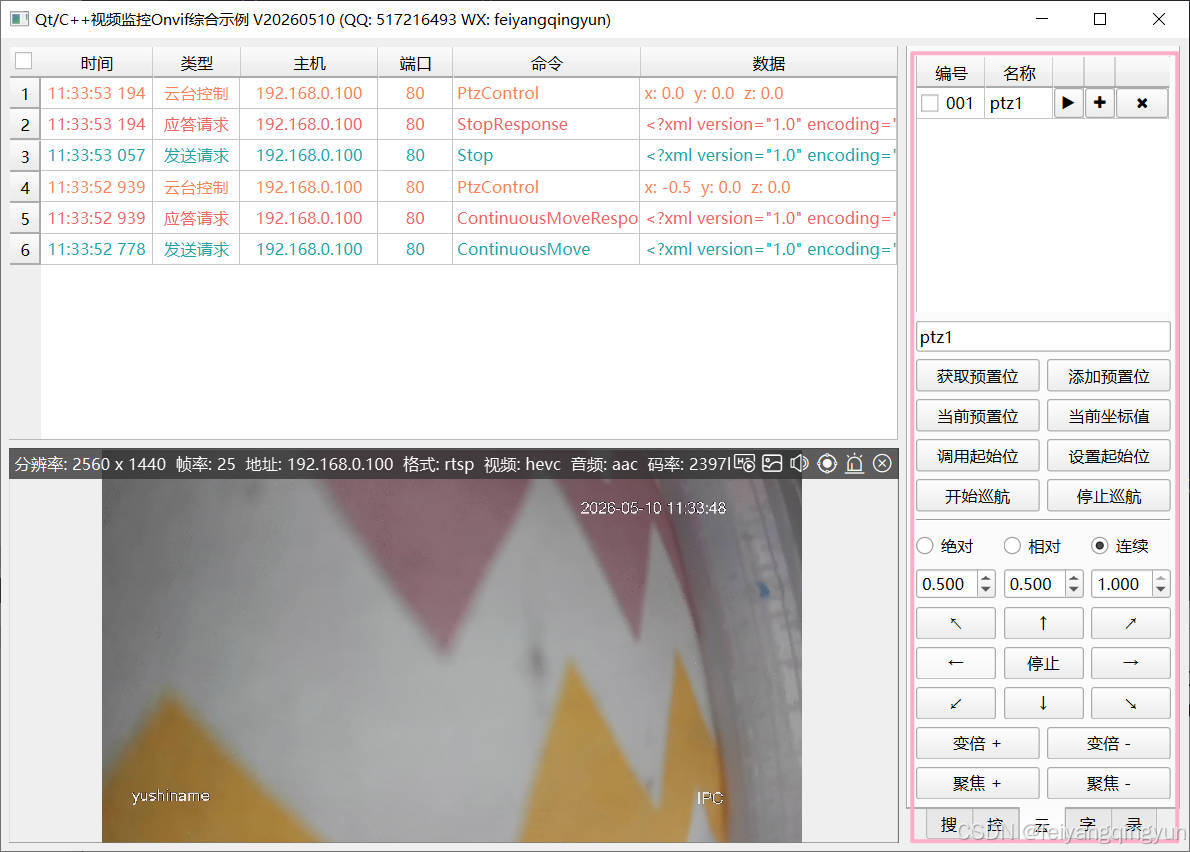
Task: Click time cell 11:33:52 778
Action: click(x=96, y=249)
